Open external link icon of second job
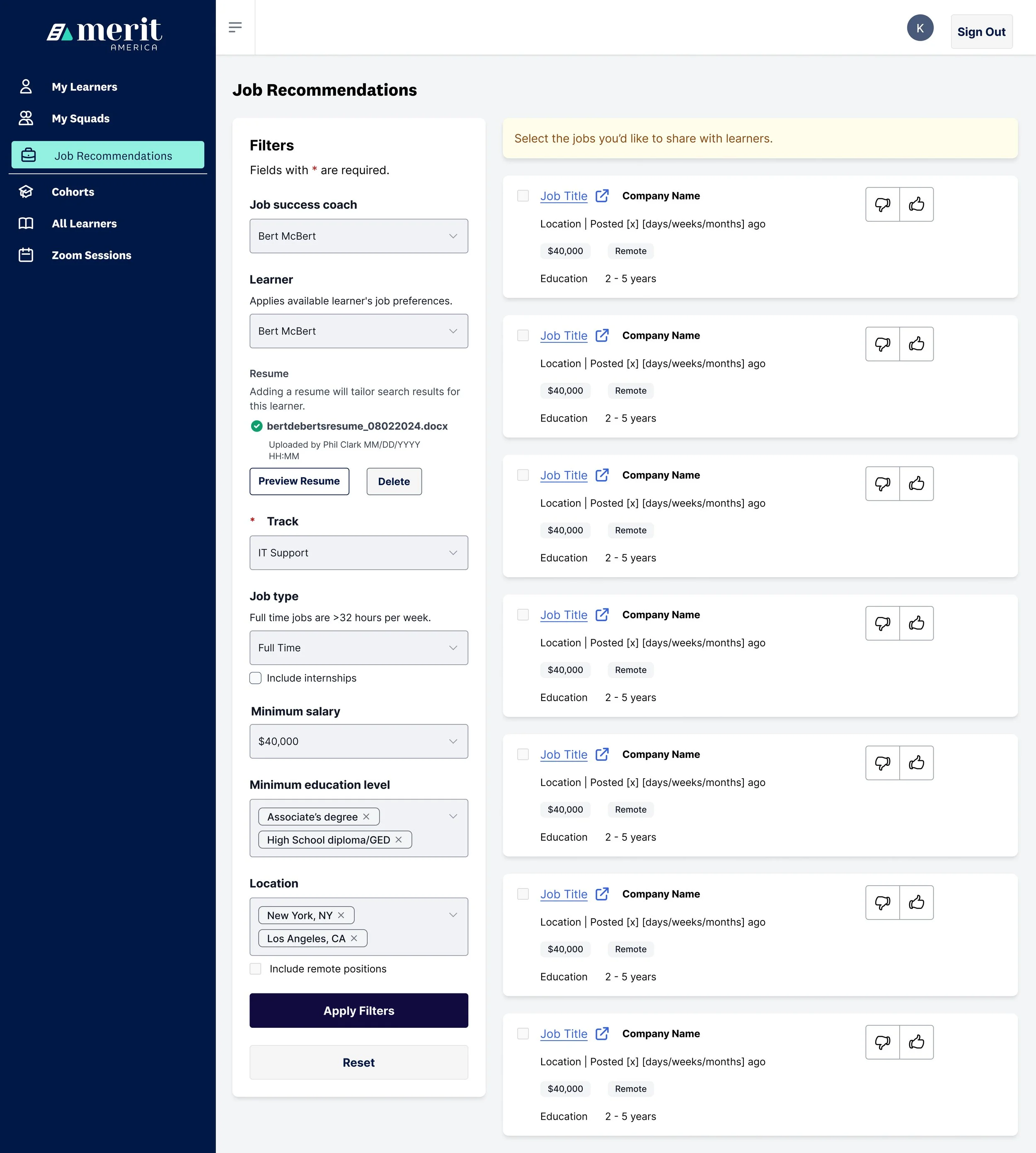 point(602,335)
